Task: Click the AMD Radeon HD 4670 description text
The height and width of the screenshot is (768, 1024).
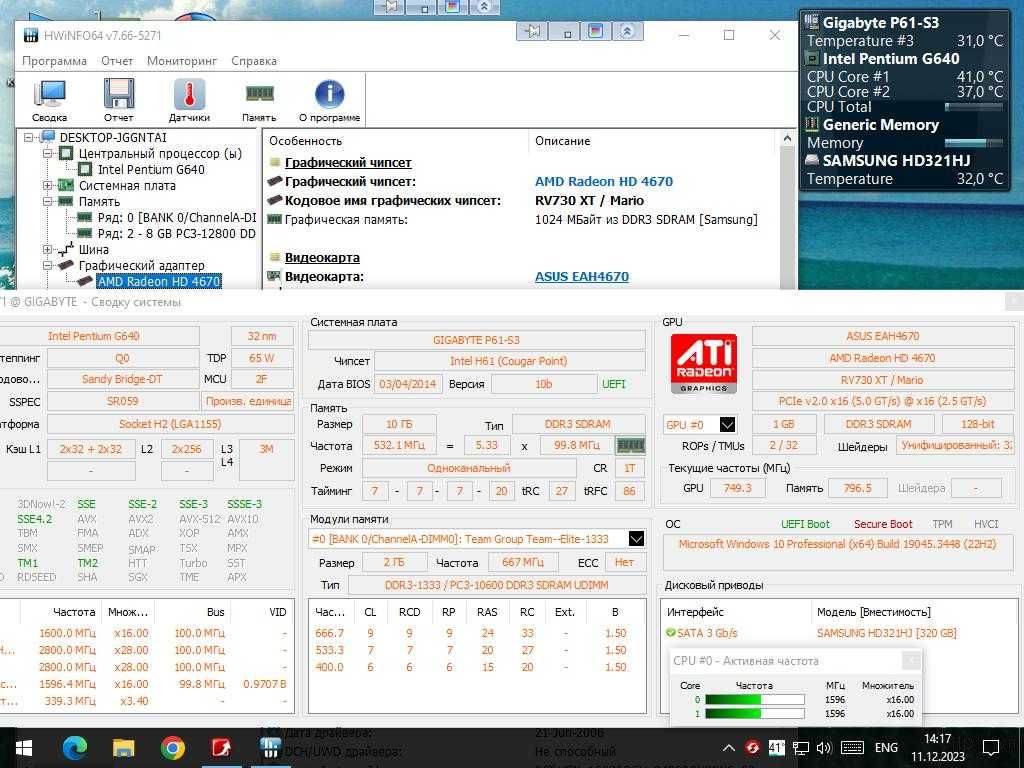Action: pyautogui.click(x=603, y=182)
